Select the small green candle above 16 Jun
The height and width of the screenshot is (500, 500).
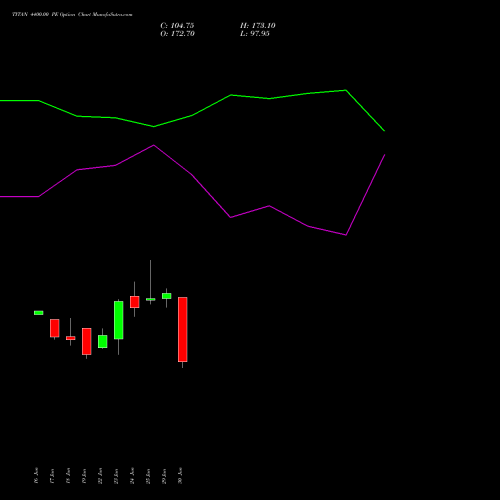point(39,313)
